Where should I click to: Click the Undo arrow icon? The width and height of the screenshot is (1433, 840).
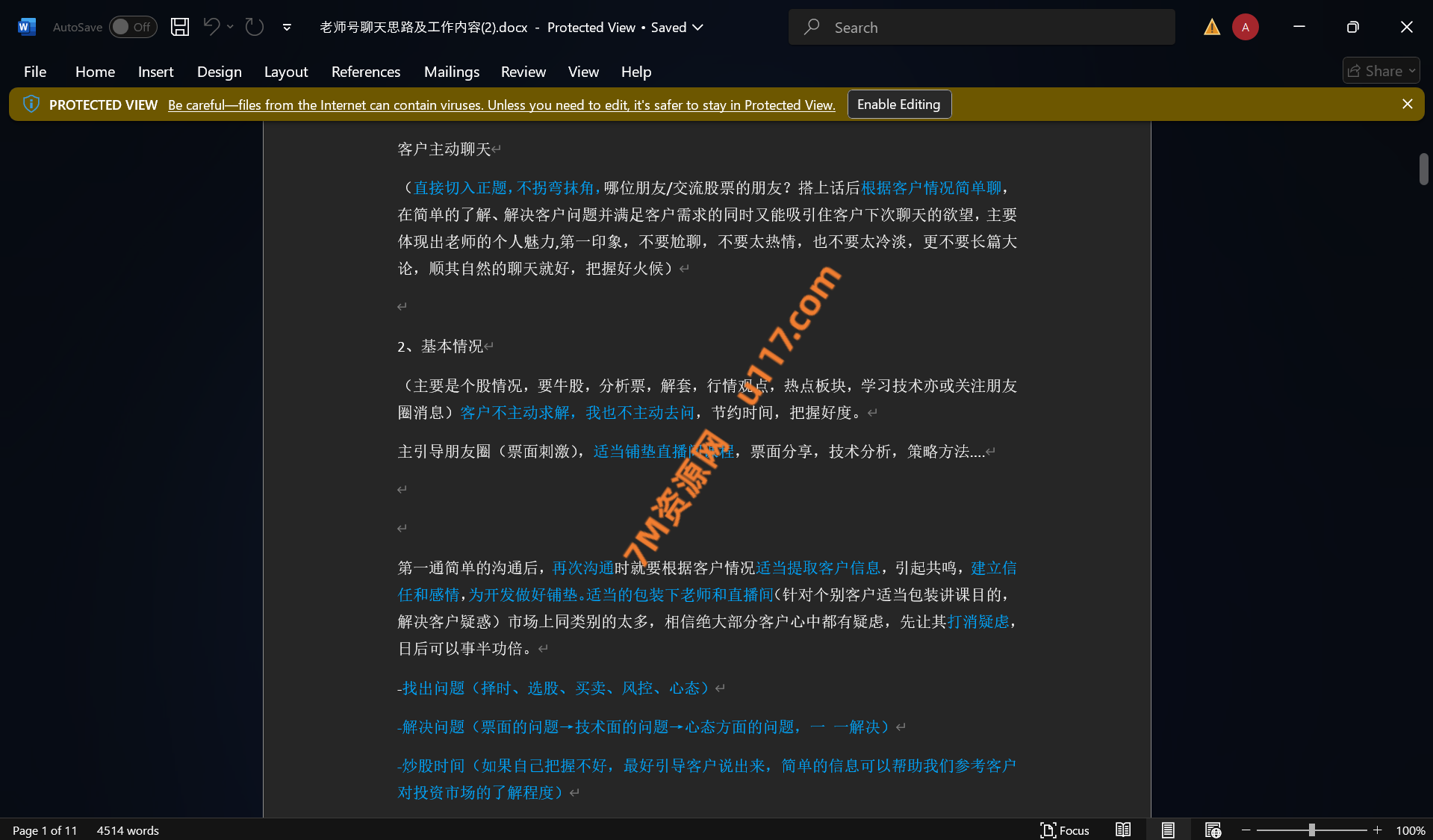(x=211, y=27)
